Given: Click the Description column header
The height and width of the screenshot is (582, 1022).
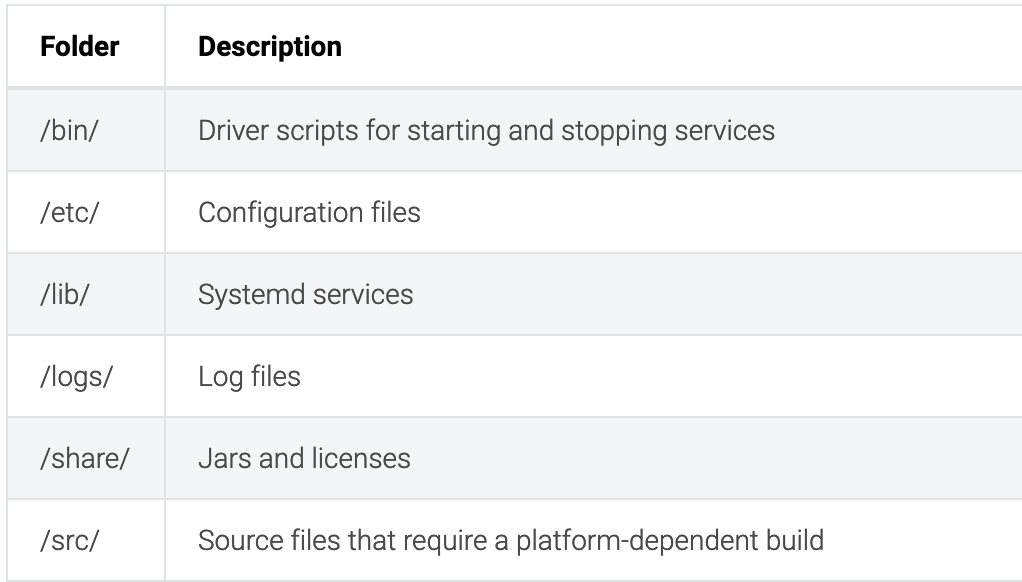Looking at the screenshot, I should pyautogui.click(x=270, y=47).
